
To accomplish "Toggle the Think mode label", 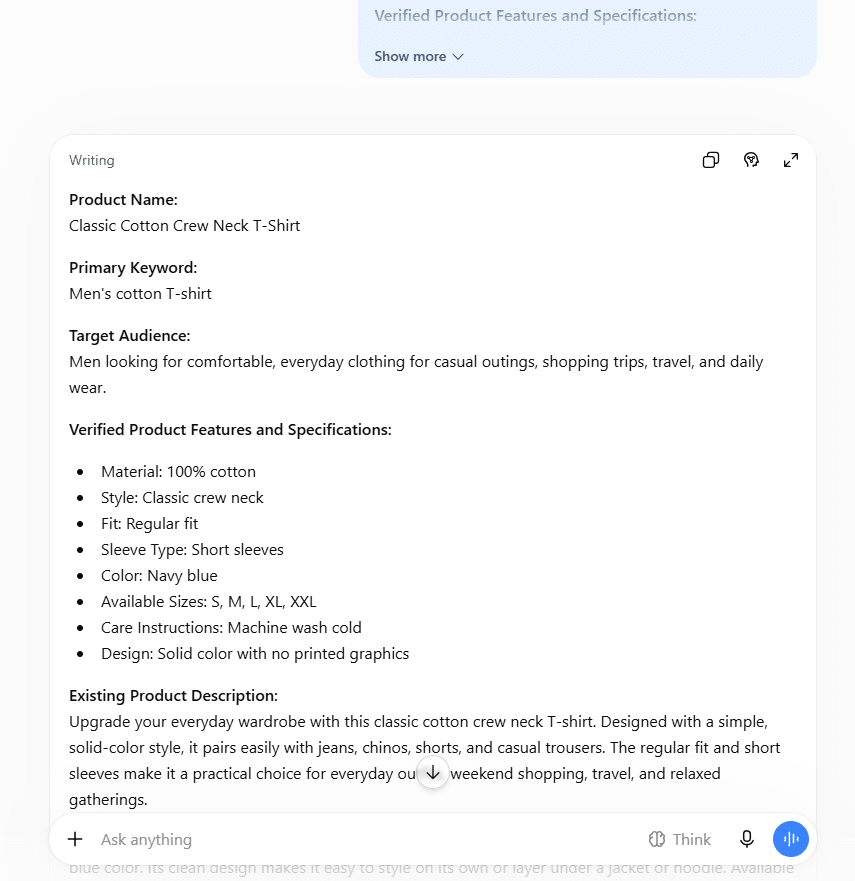I will point(692,839).
